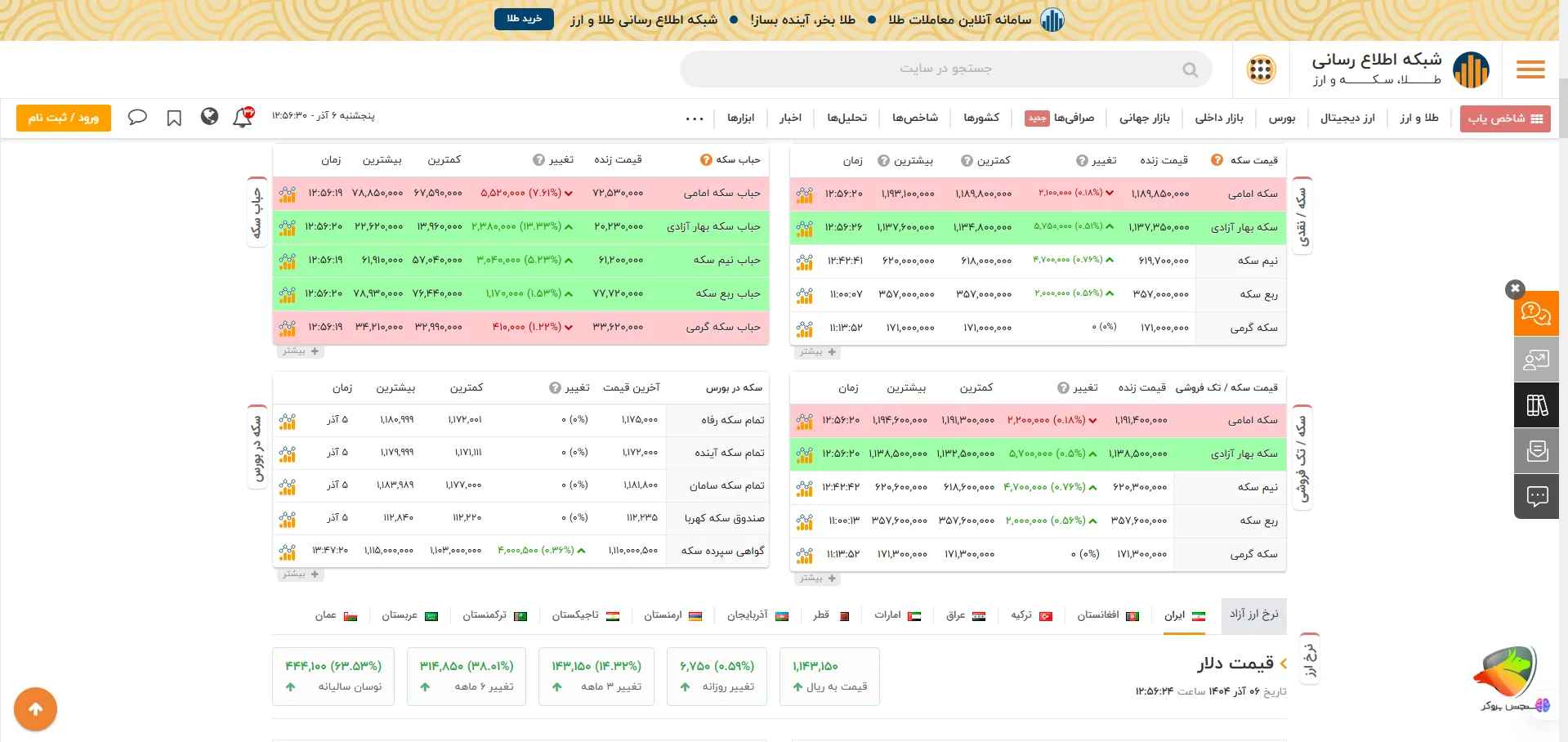Open the hamburger menu at the top right
Image resolution: width=1568 pixels, height=742 pixels.
coord(1530,70)
